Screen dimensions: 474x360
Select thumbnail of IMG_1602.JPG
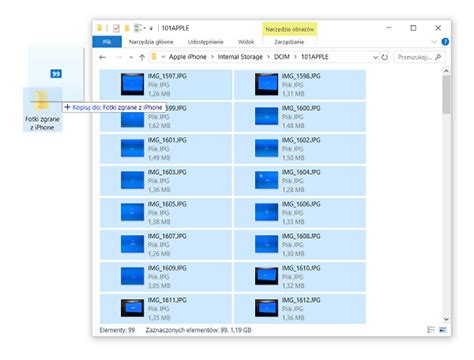tap(266, 148)
